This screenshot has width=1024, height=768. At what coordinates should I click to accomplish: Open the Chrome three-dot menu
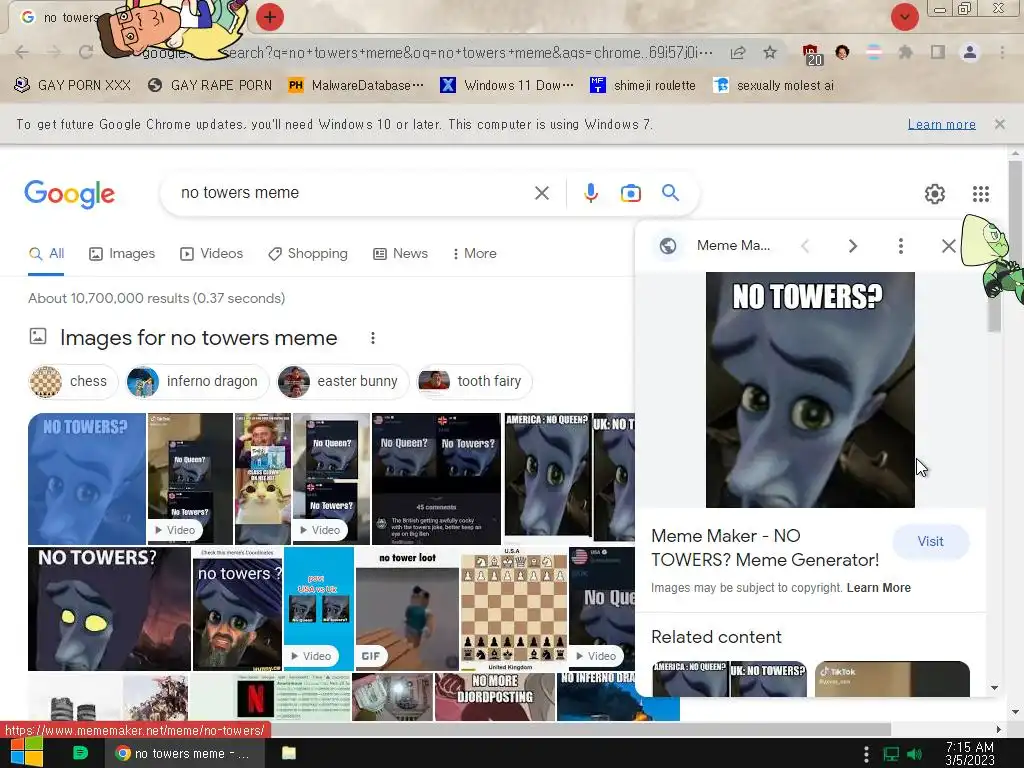1002,52
